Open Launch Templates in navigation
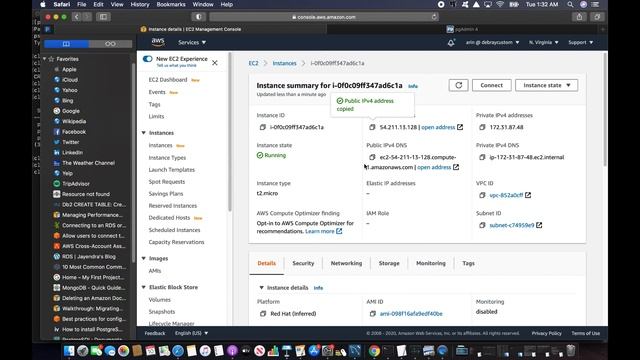 172,170
